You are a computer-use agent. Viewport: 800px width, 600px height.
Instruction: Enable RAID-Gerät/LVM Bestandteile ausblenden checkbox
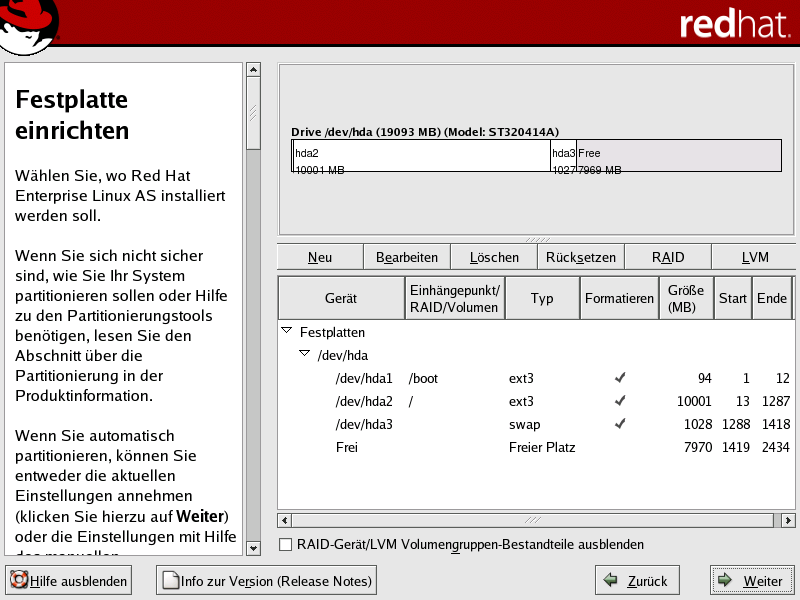point(286,545)
